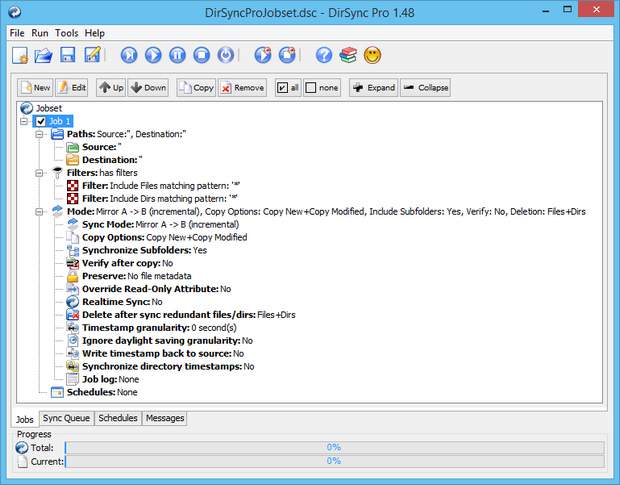Collapse the Paths node expander
The height and width of the screenshot is (485, 620).
[39, 134]
